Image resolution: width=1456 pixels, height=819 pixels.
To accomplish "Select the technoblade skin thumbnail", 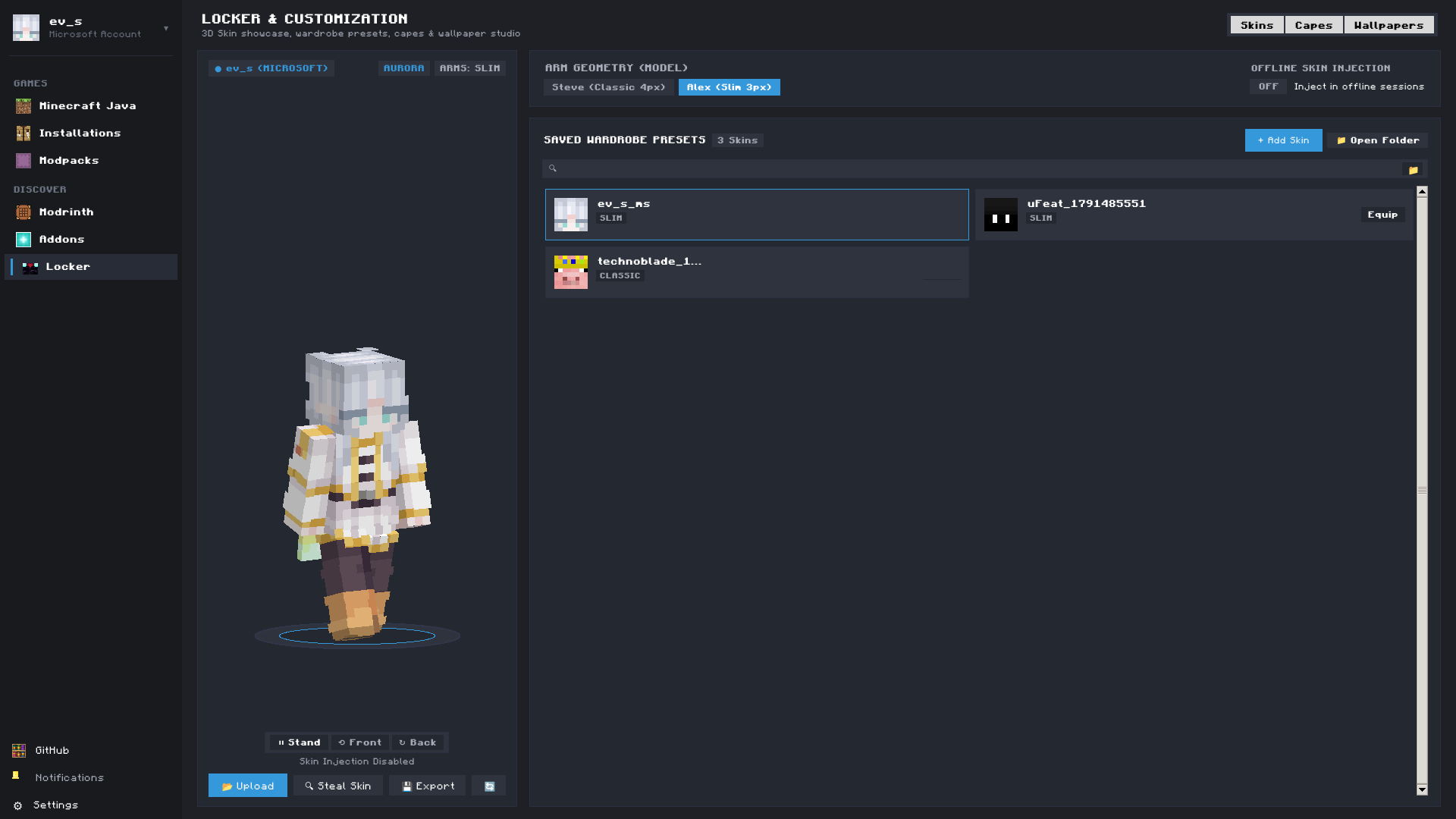I will tap(570, 272).
